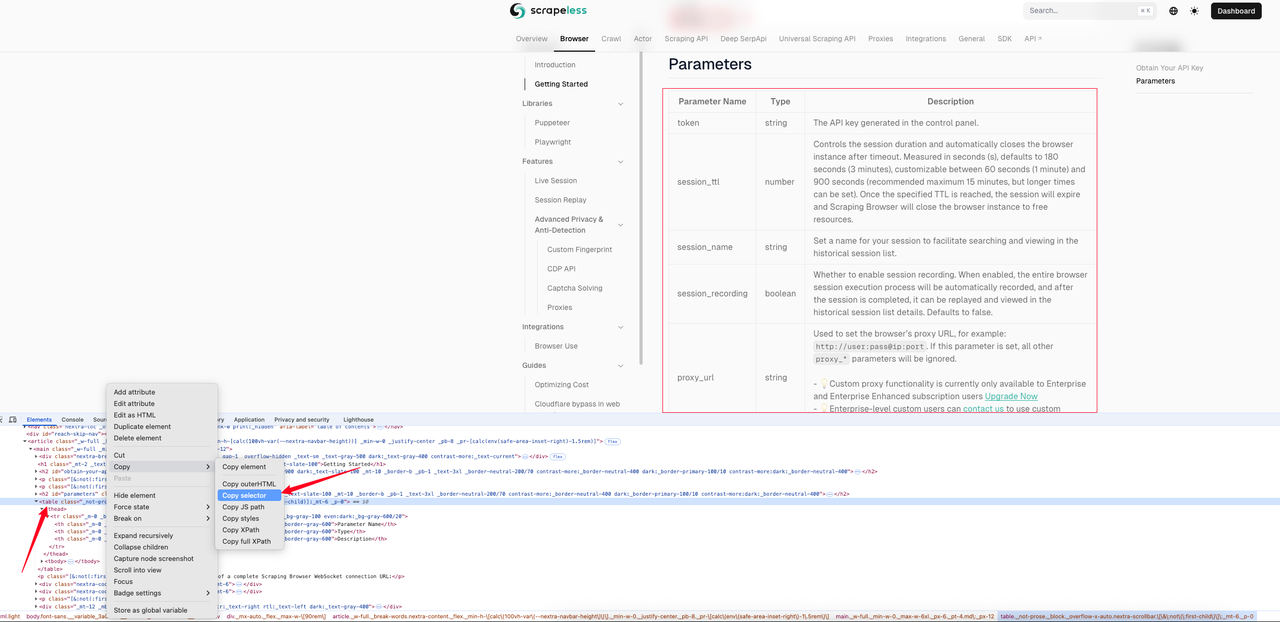Open the SDK nav tab
Viewport: 1280px width, 622px height.
[1005, 39]
